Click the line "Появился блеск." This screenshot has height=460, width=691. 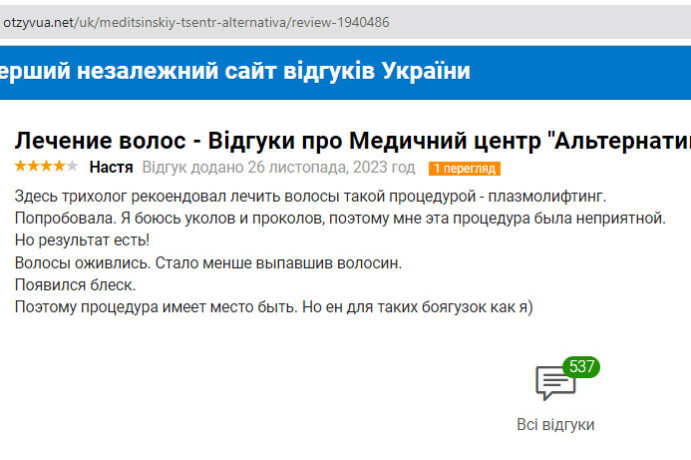(x=75, y=284)
